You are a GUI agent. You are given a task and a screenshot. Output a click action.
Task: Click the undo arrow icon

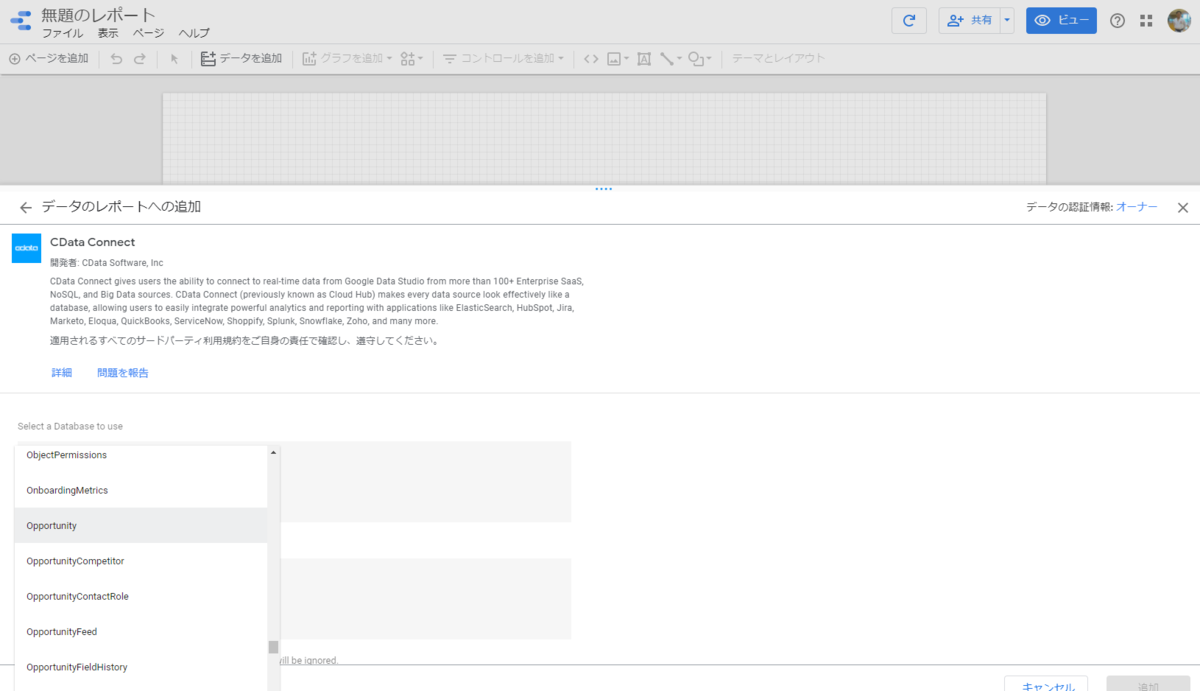click(x=116, y=59)
